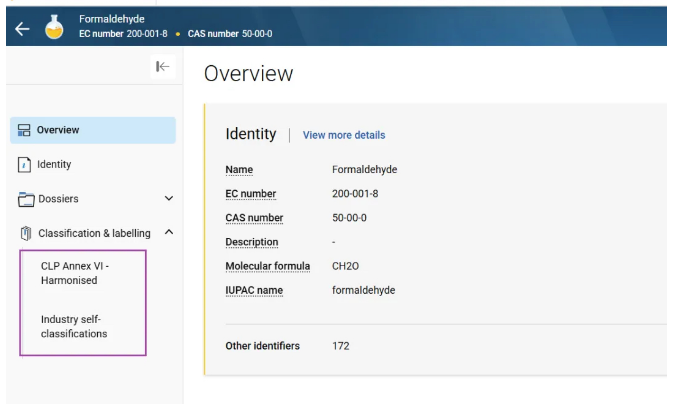Click the underlined Description label

(252, 242)
